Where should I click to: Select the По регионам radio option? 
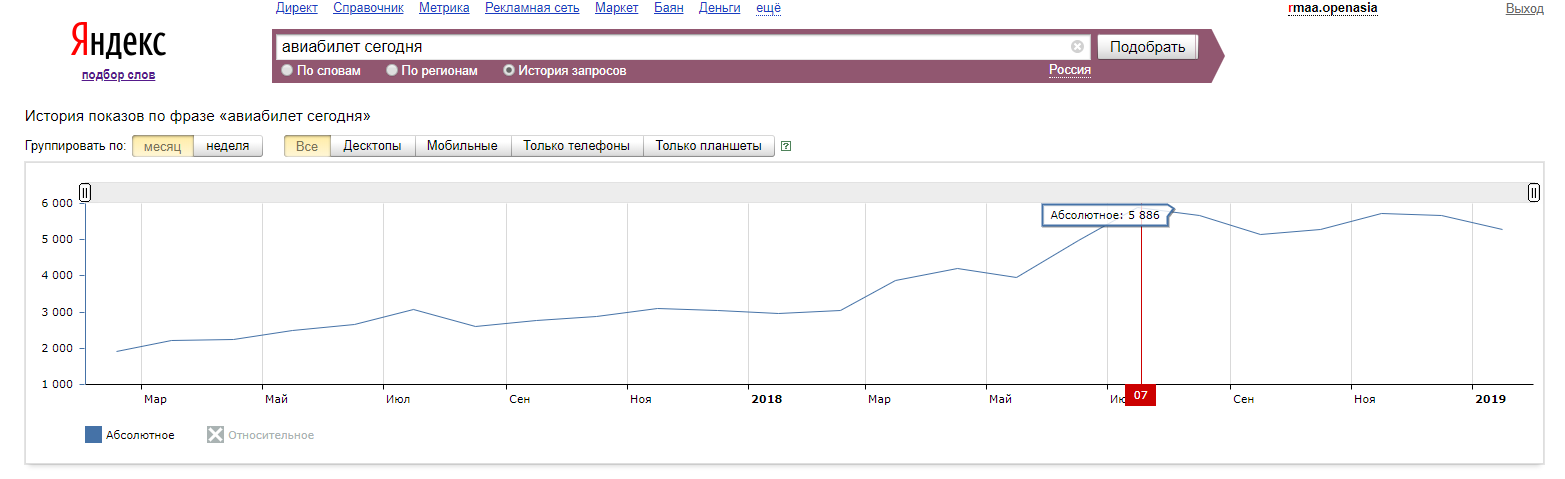tap(392, 71)
